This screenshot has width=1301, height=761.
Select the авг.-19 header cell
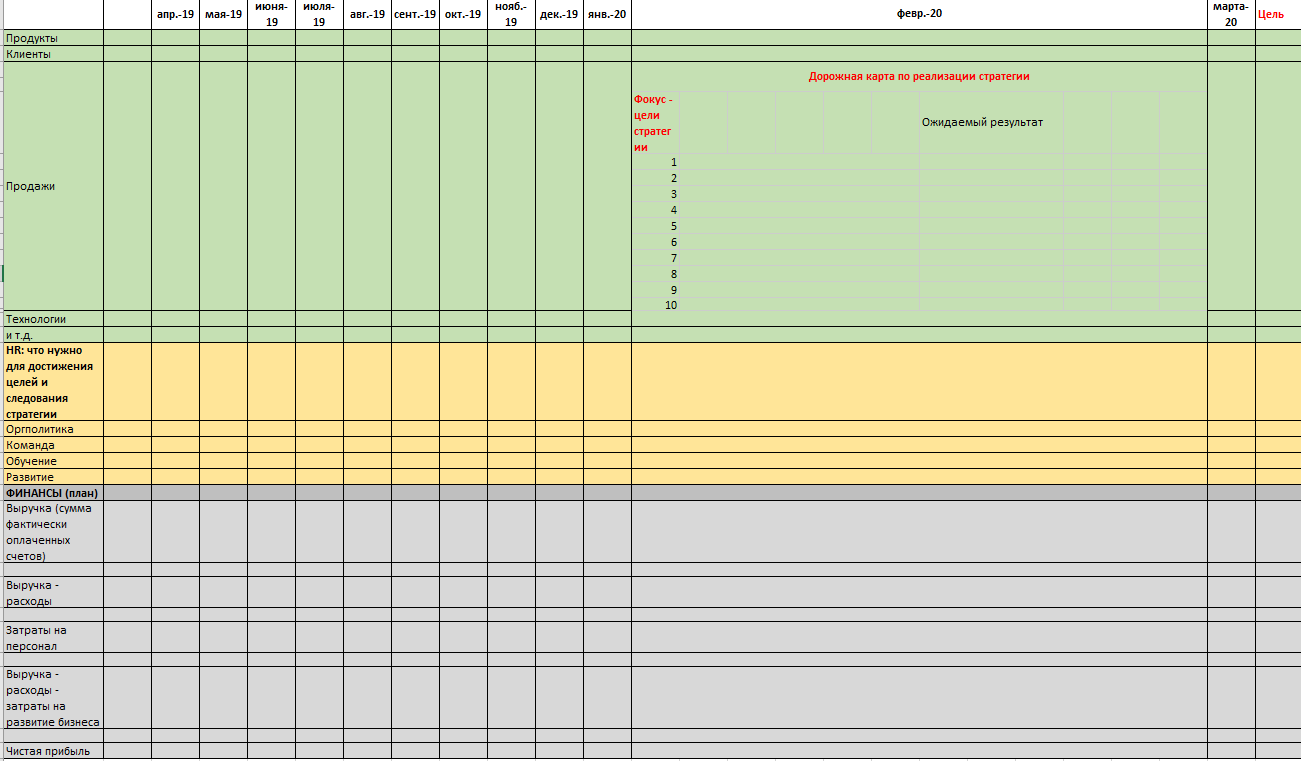pyautogui.click(x=367, y=15)
